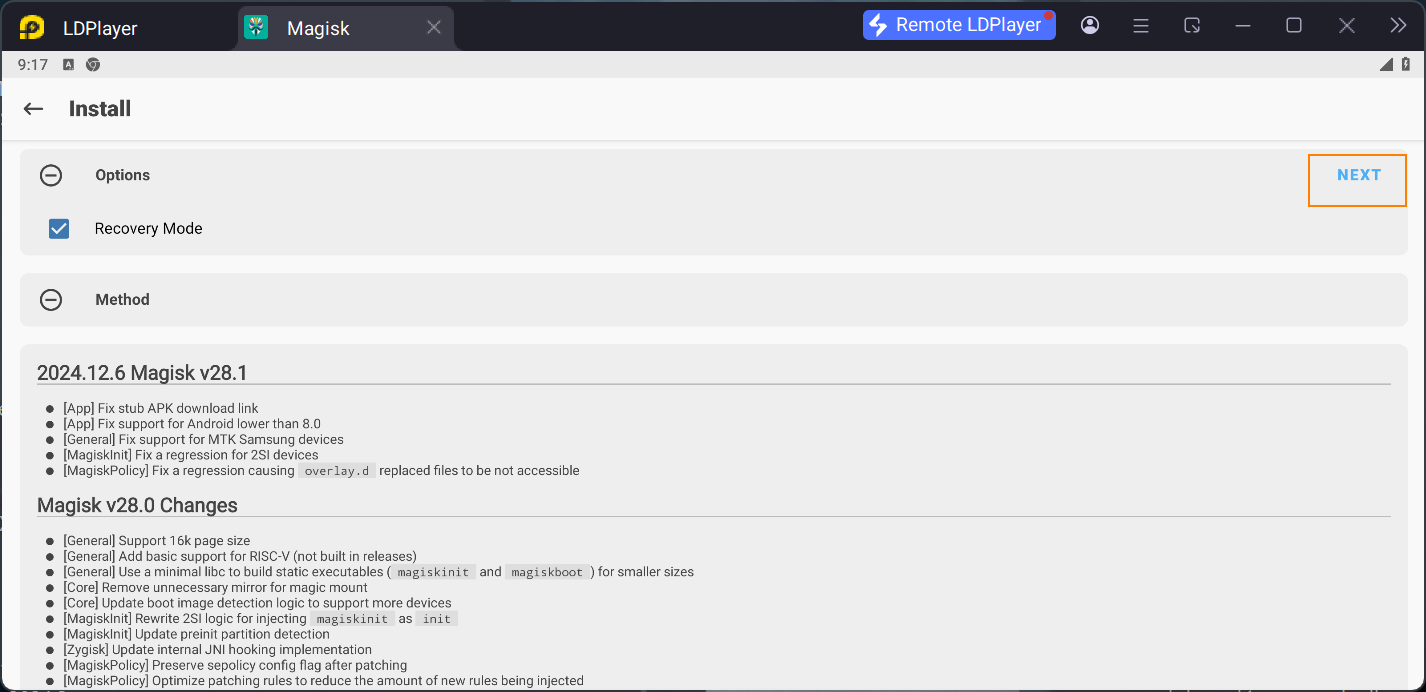Click '[Zygisk] Update internal JNI hooking implementation'
The height and width of the screenshot is (692, 1426).
(x=217, y=650)
